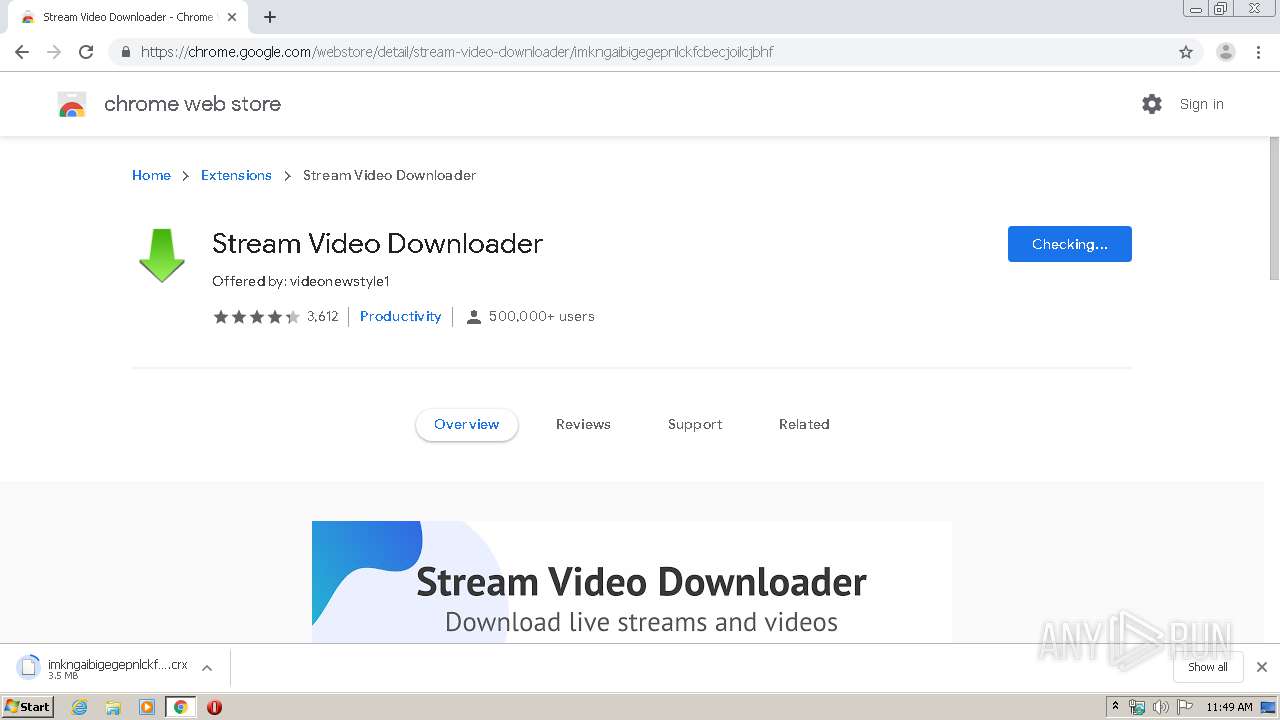Open the star rating reviews
Image resolution: width=1280 pixels, height=720 pixels.
click(256, 316)
